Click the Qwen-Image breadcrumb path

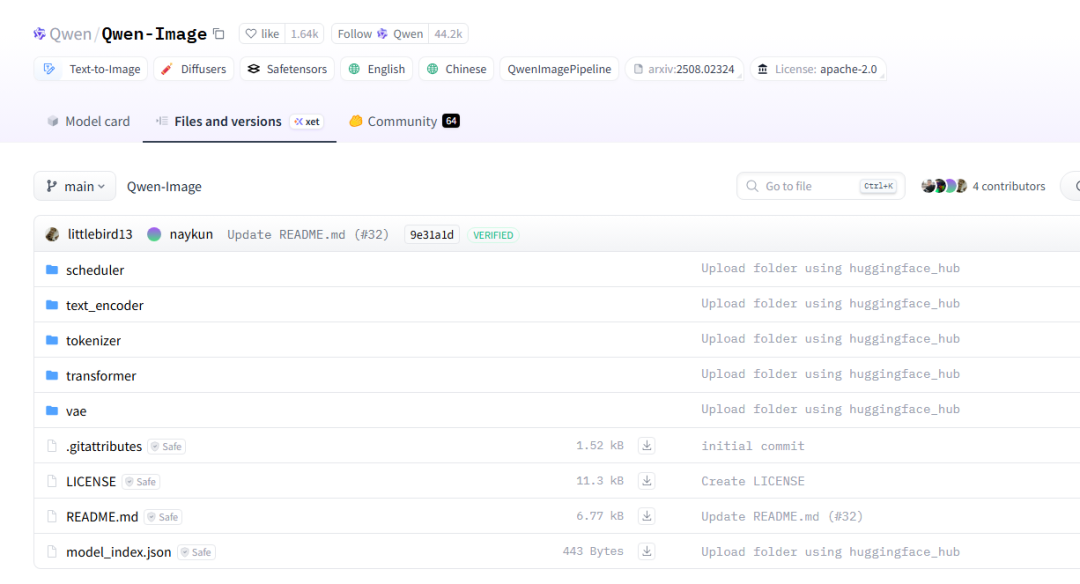coord(164,187)
